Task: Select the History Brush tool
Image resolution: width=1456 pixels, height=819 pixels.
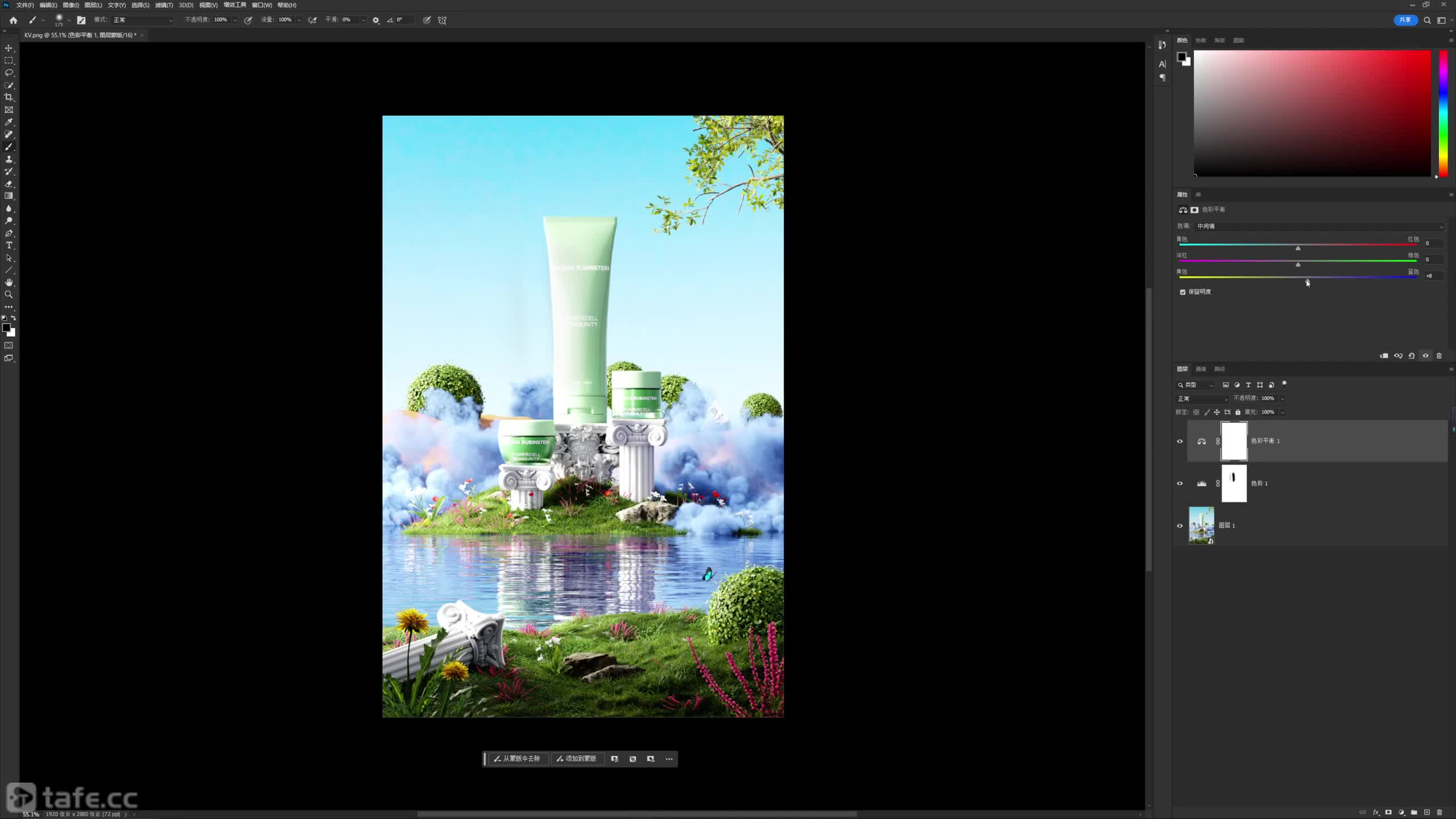Action: (x=9, y=171)
